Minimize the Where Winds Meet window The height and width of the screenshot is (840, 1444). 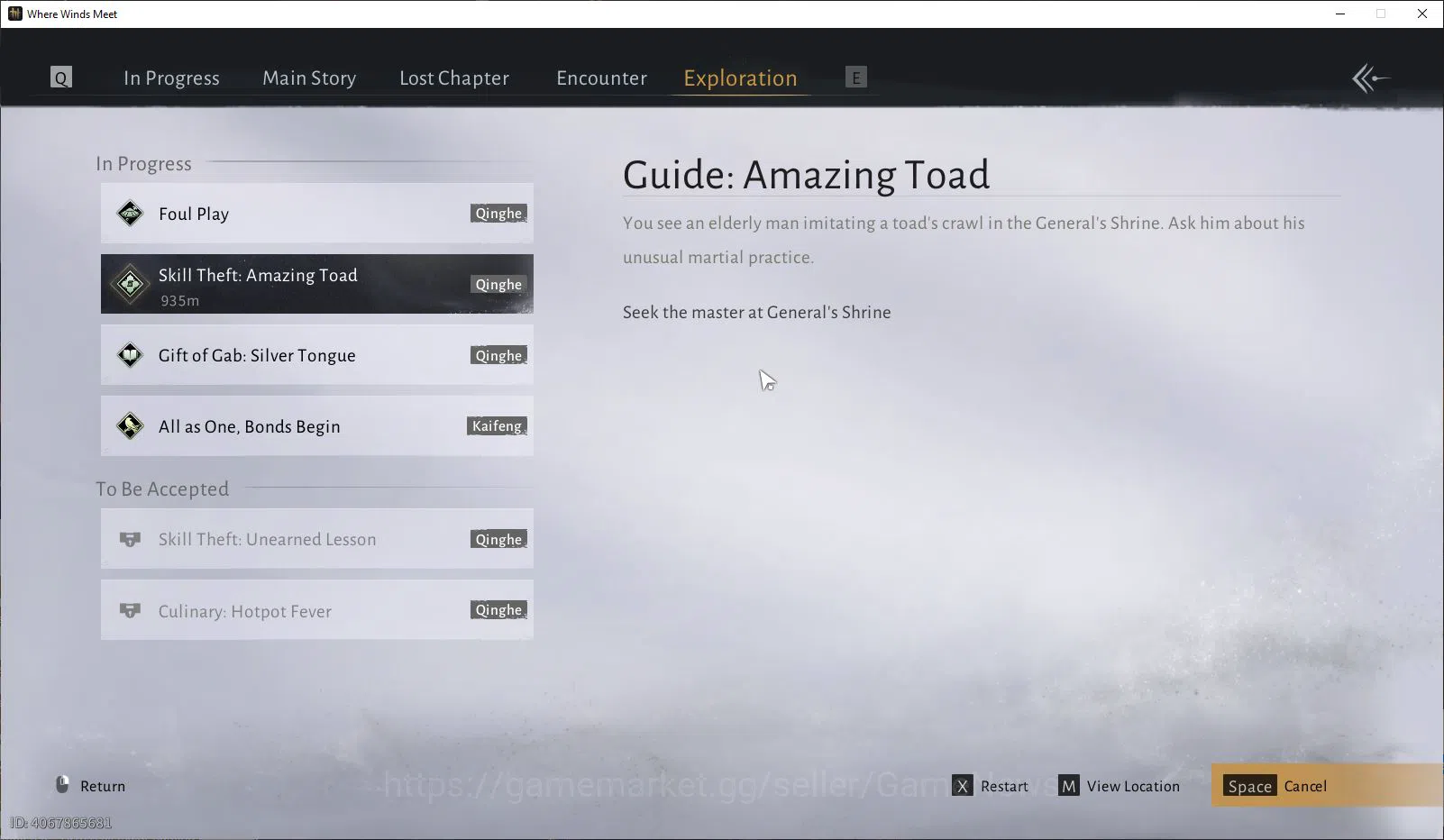click(x=1340, y=14)
